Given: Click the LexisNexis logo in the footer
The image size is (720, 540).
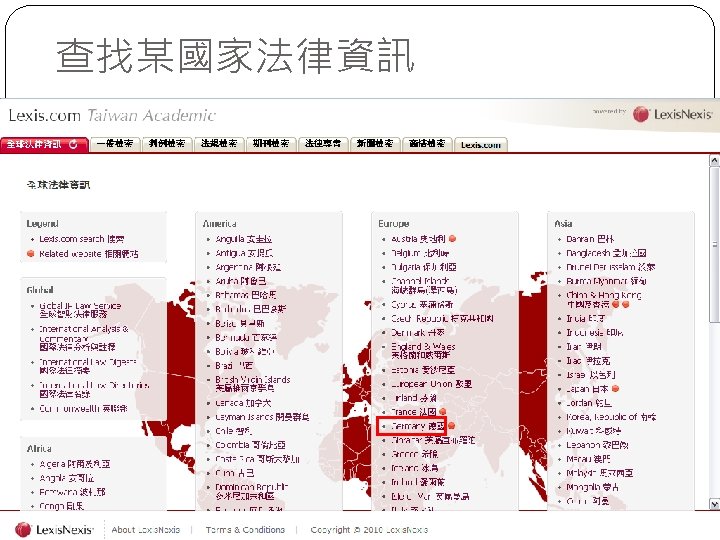Looking at the screenshot, I should (54, 529).
